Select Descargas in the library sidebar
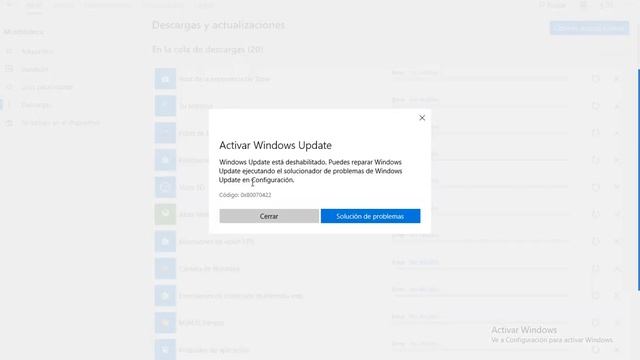Screen dimensions: 640x360 click(x=36, y=105)
